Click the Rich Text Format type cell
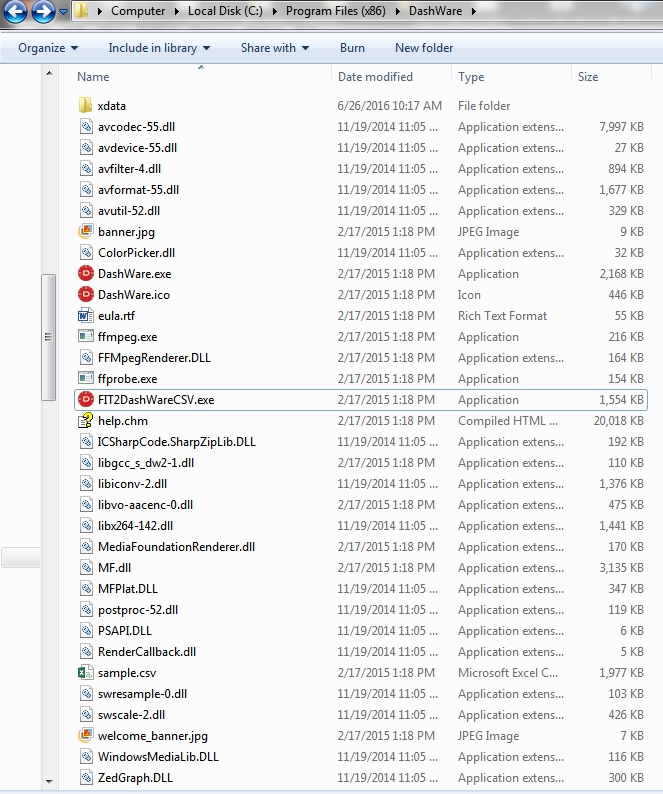Viewport: 663px width, 794px height. (x=502, y=315)
